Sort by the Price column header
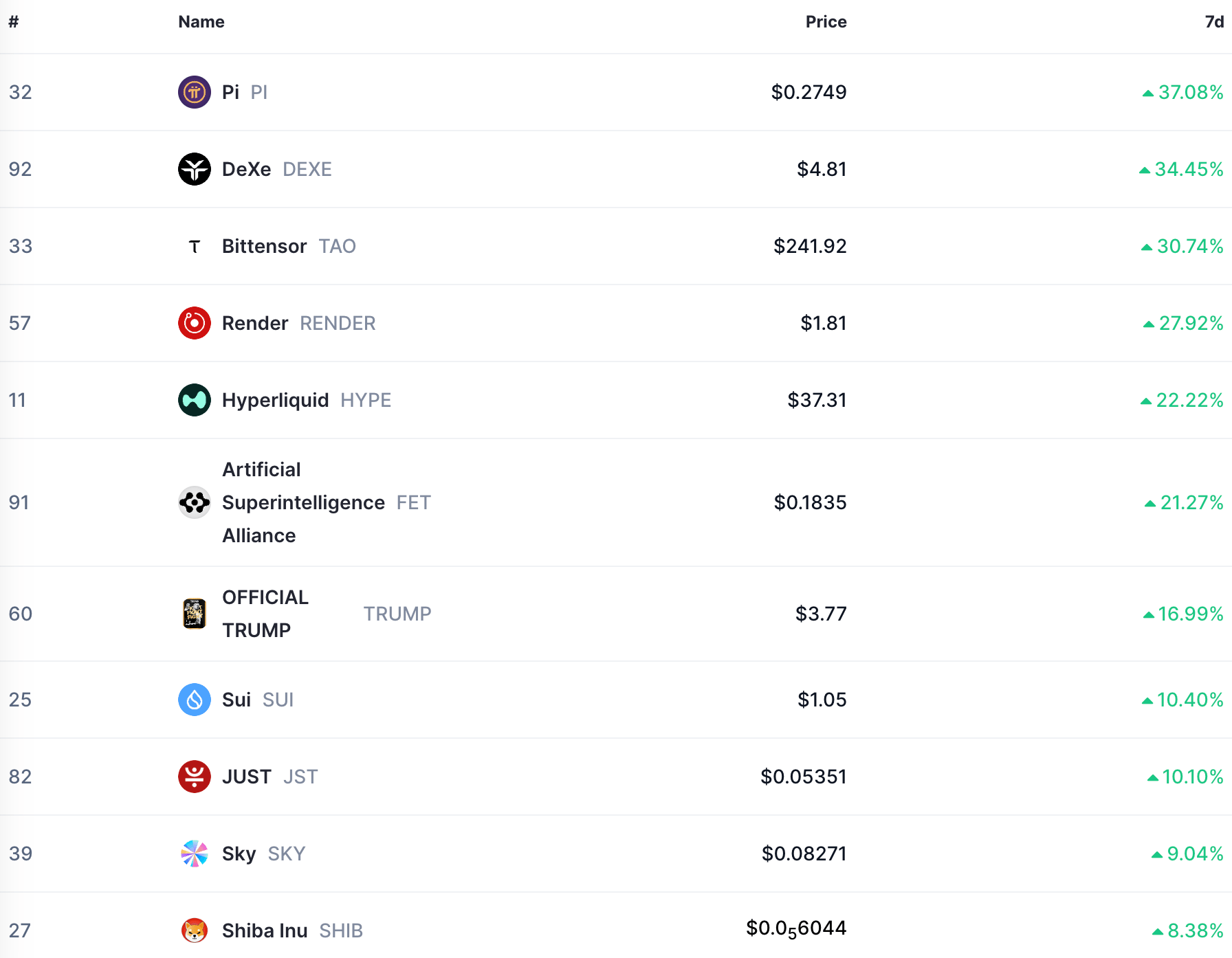Image resolution: width=1232 pixels, height=958 pixels. click(x=826, y=22)
